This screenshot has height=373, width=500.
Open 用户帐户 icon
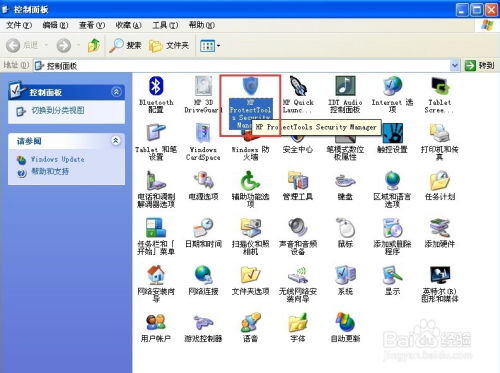click(156, 322)
